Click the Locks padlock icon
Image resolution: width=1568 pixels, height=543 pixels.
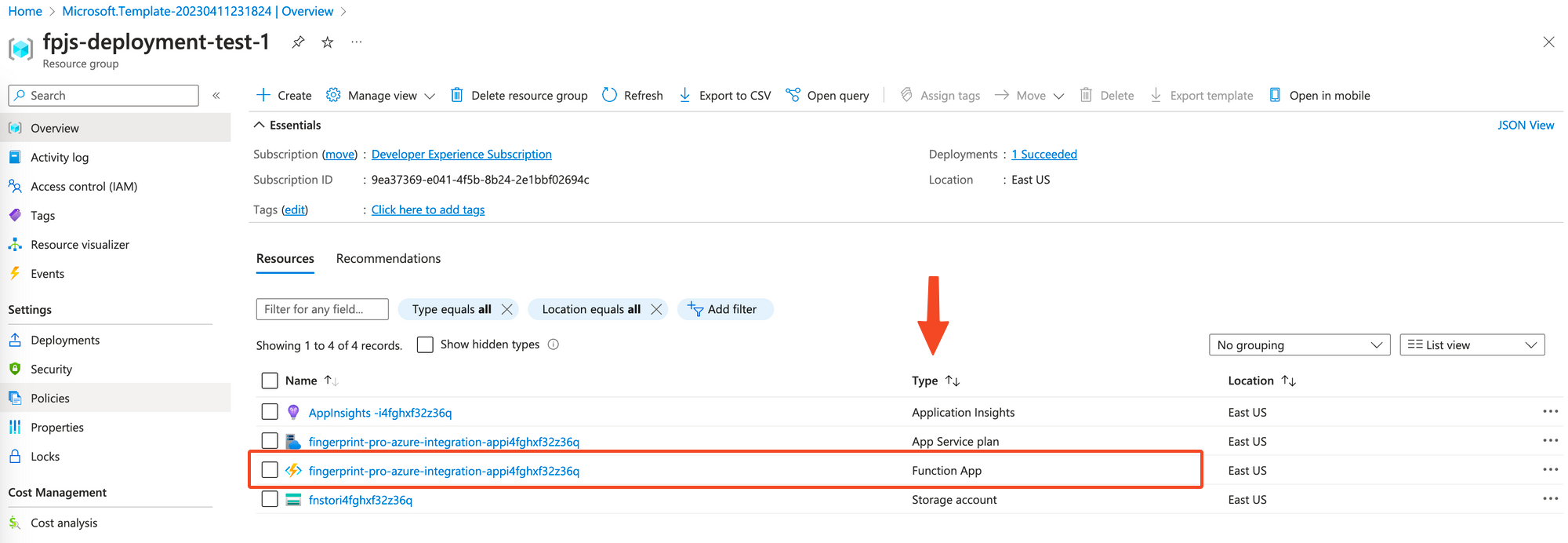15,456
